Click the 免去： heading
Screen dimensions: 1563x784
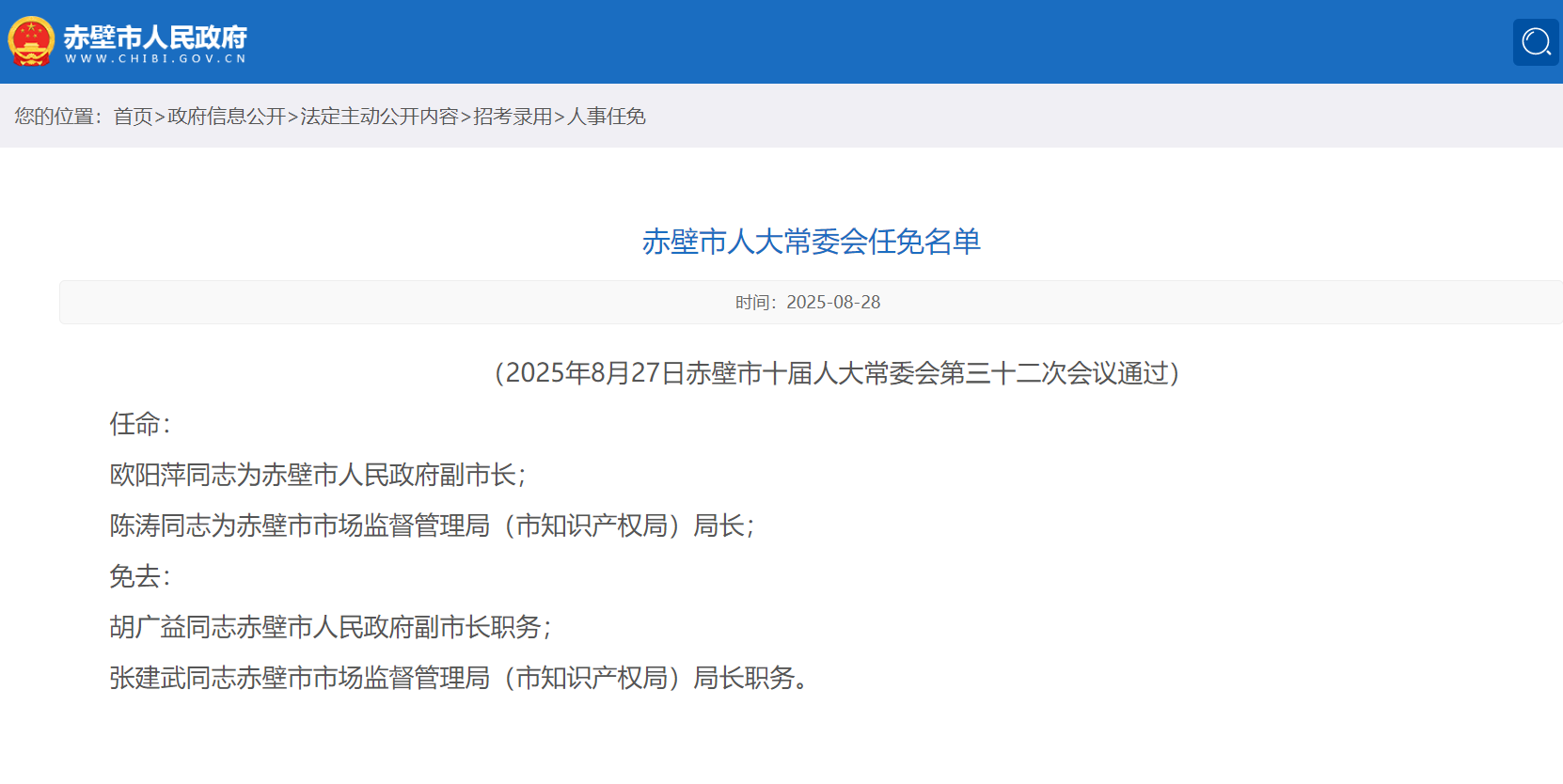pyautogui.click(x=140, y=576)
